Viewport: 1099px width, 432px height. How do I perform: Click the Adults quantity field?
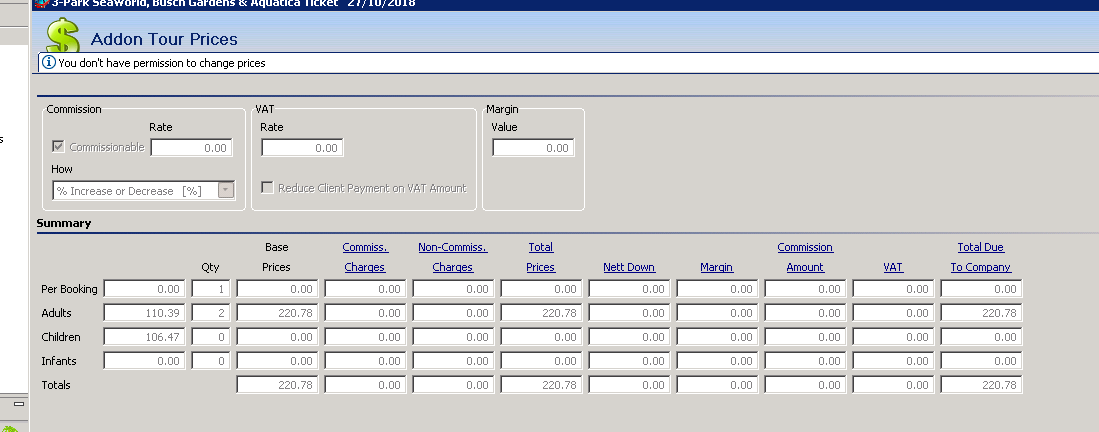211,313
